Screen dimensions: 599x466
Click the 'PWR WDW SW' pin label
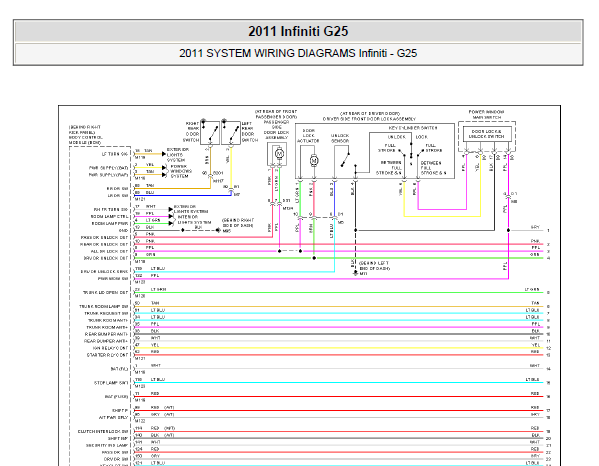[113, 279]
